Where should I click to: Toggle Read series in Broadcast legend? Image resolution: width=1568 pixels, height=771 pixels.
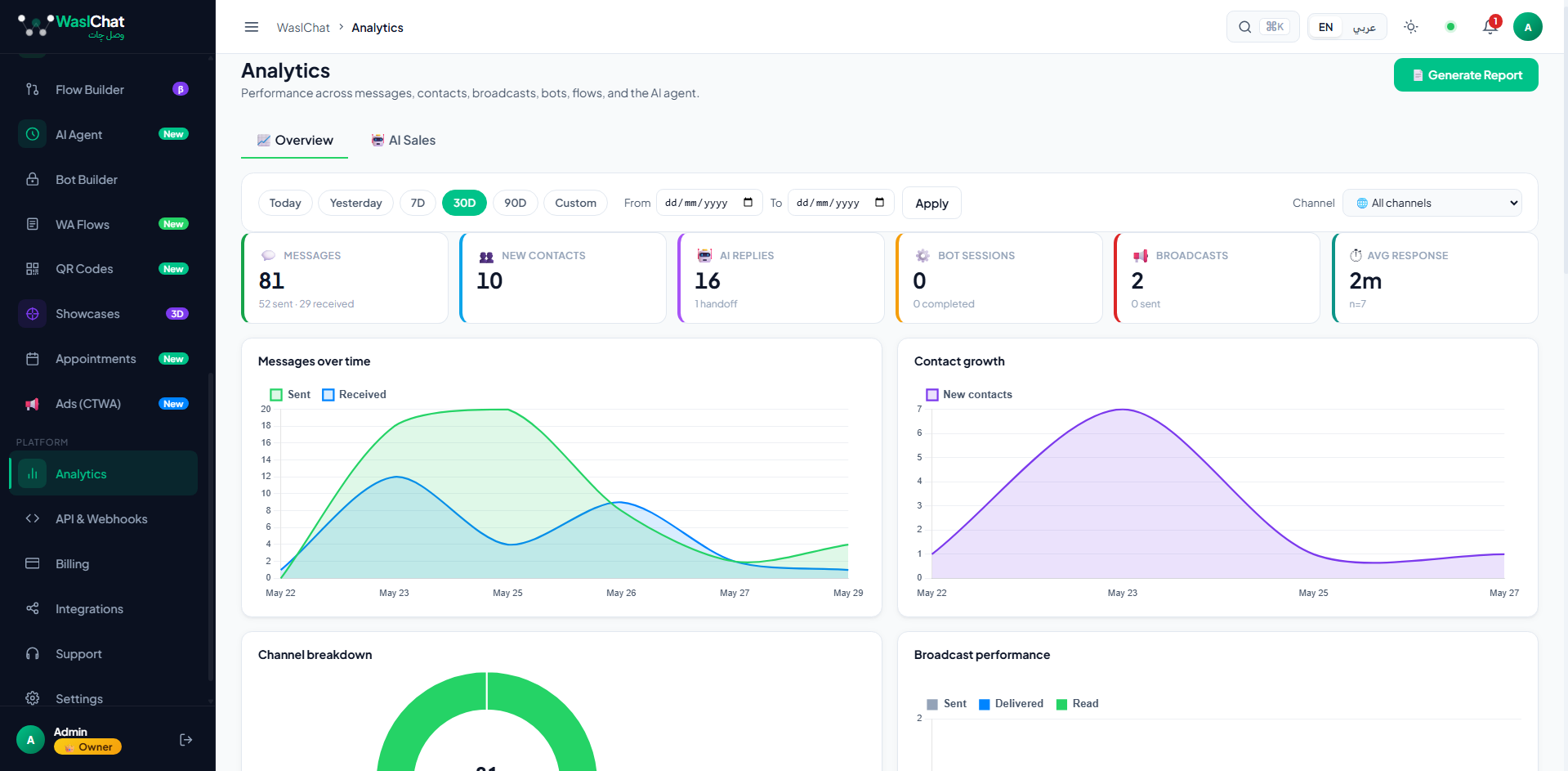1078,704
